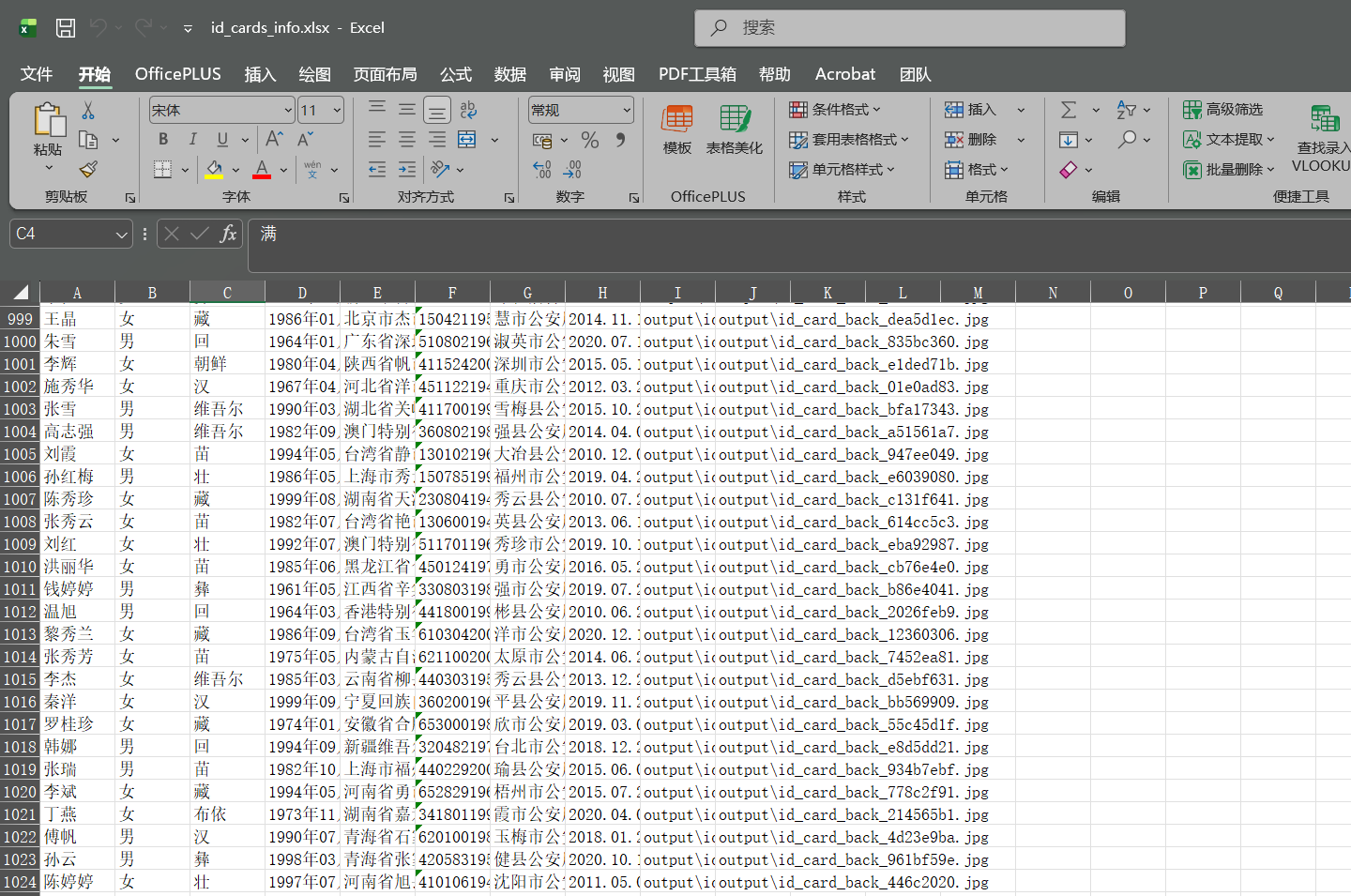This screenshot has height=896, width=1351.
Task: Click the Sort and Filter icon
Action: click(1127, 110)
